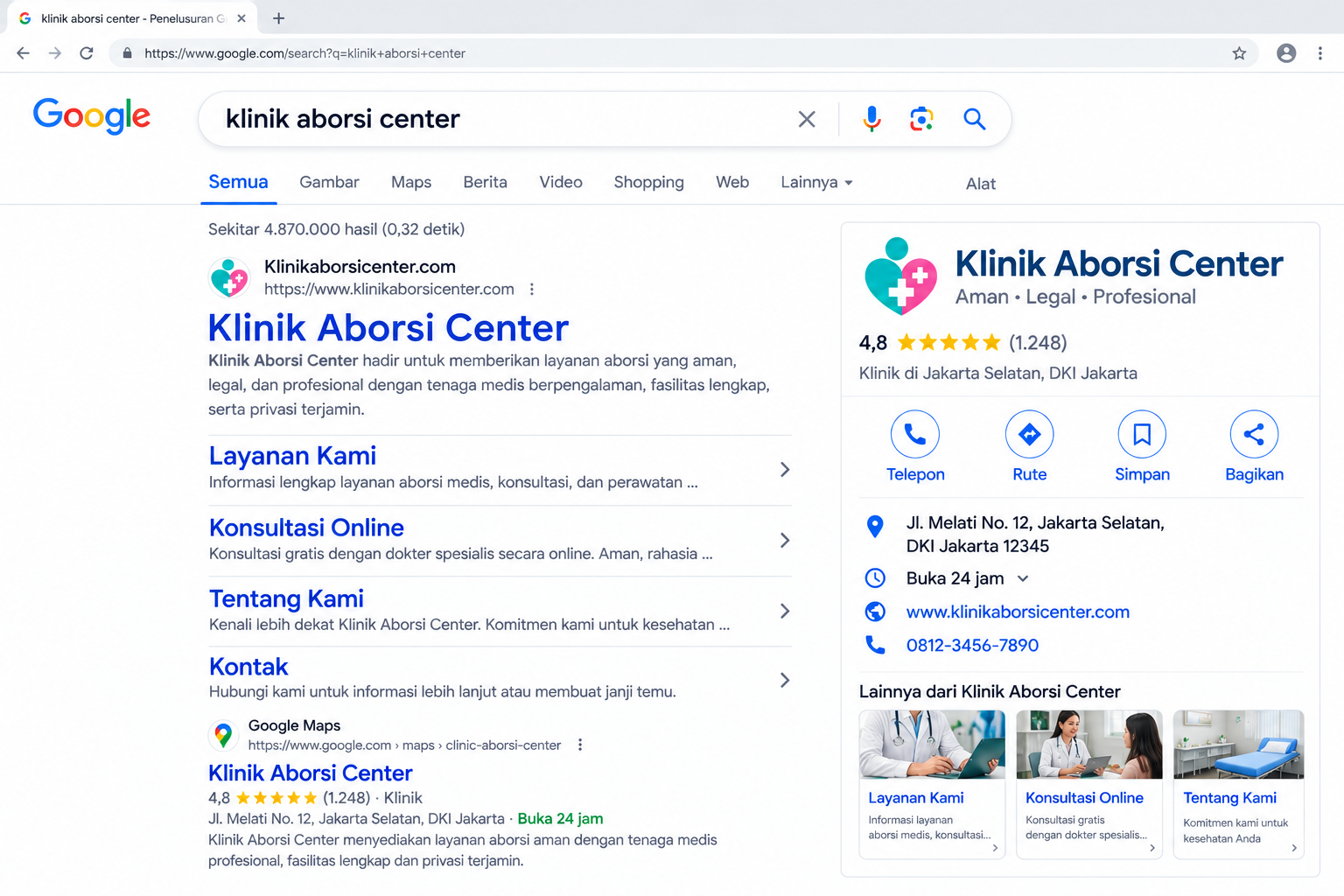Click the voice search microphone icon
Screen dimensions: 1344x896
point(871,119)
